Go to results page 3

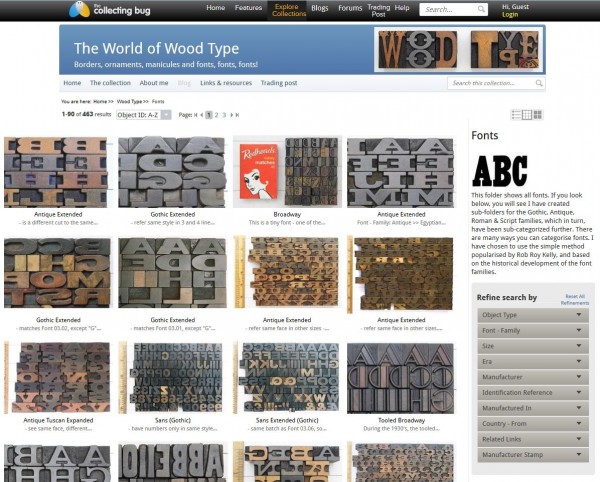click(x=224, y=115)
